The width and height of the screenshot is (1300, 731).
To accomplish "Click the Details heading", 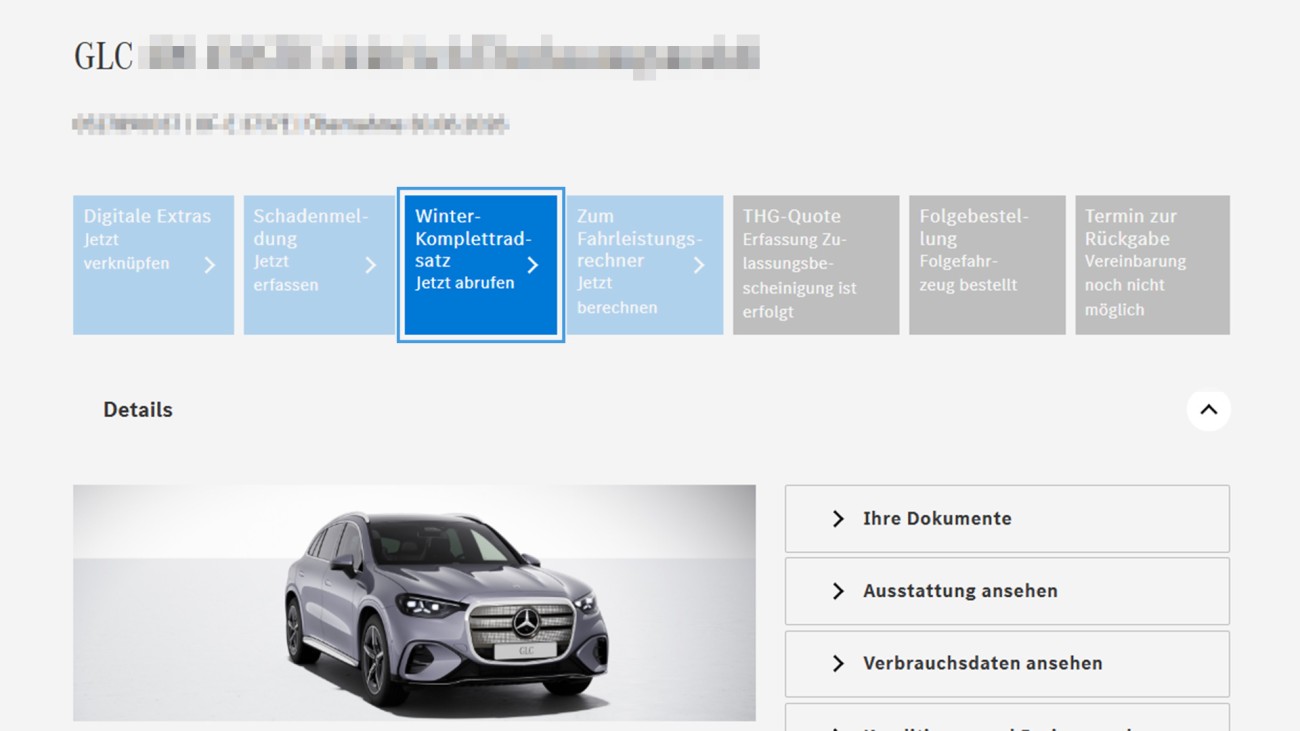I will (138, 410).
